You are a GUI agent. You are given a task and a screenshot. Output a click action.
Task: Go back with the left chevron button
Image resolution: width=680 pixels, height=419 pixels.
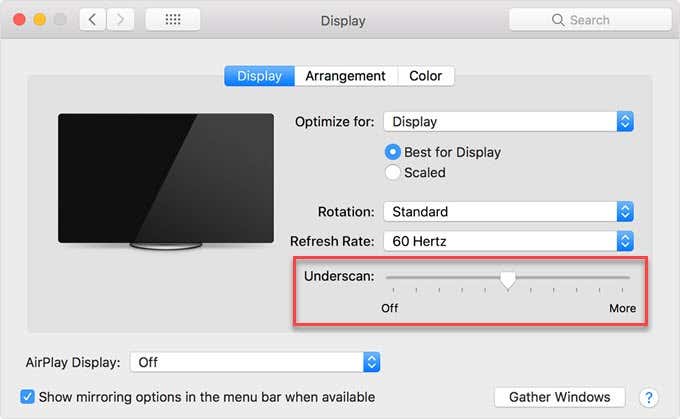(x=92, y=20)
